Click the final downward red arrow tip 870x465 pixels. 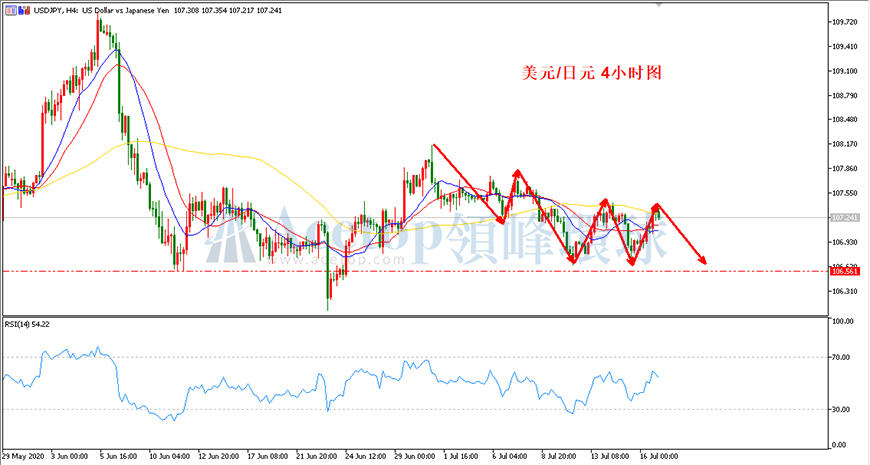(703, 261)
